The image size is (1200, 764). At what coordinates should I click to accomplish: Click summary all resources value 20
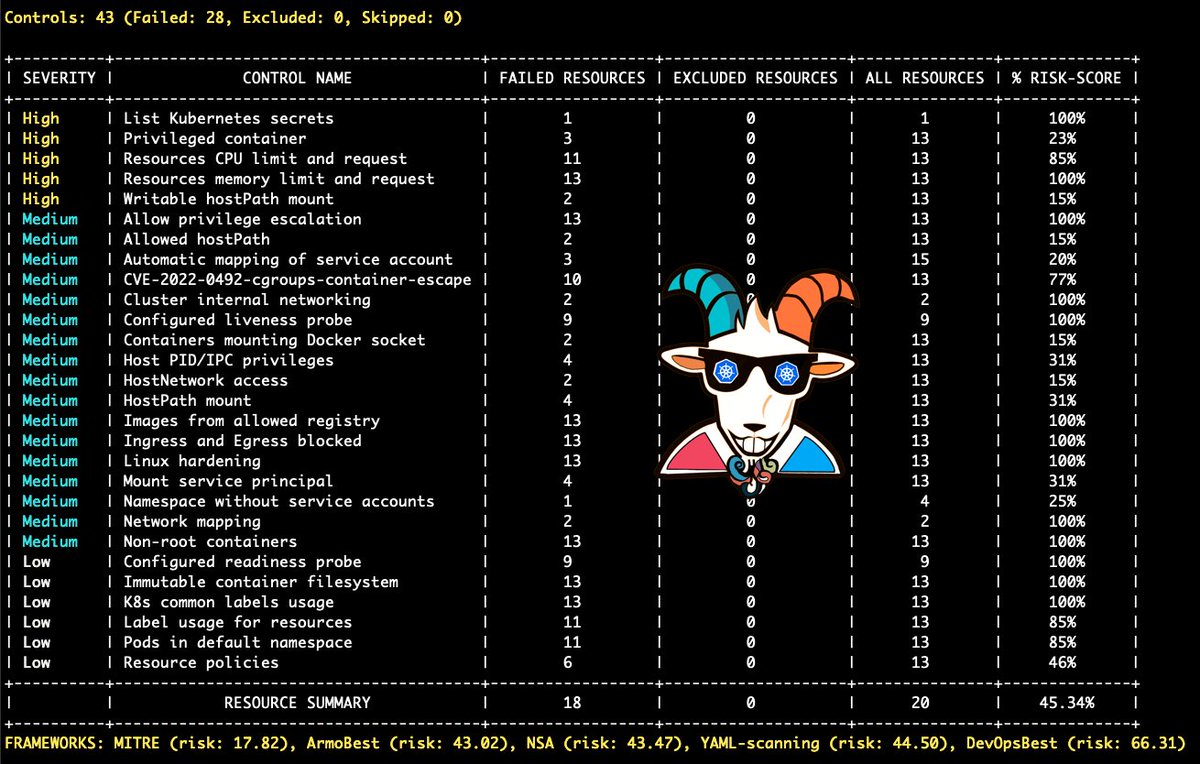click(921, 702)
